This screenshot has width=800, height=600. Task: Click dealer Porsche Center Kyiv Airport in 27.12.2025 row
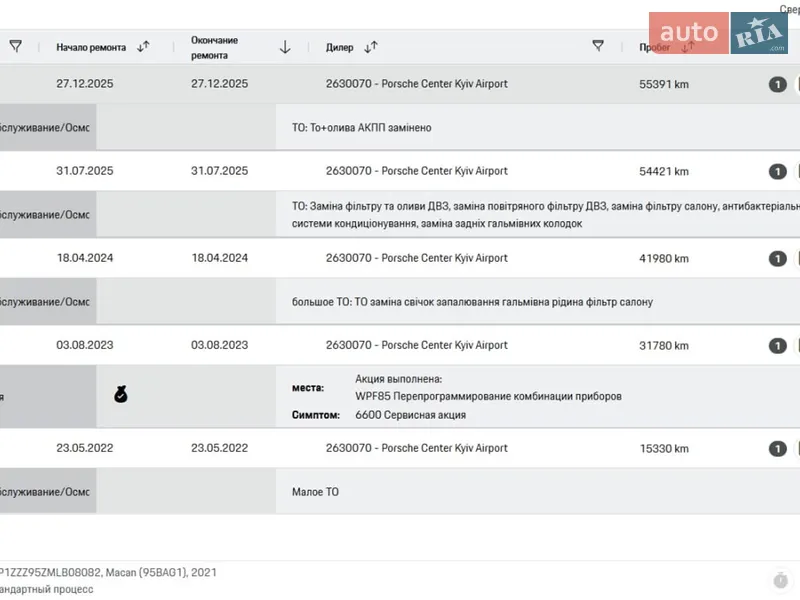(x=416, y=84)
